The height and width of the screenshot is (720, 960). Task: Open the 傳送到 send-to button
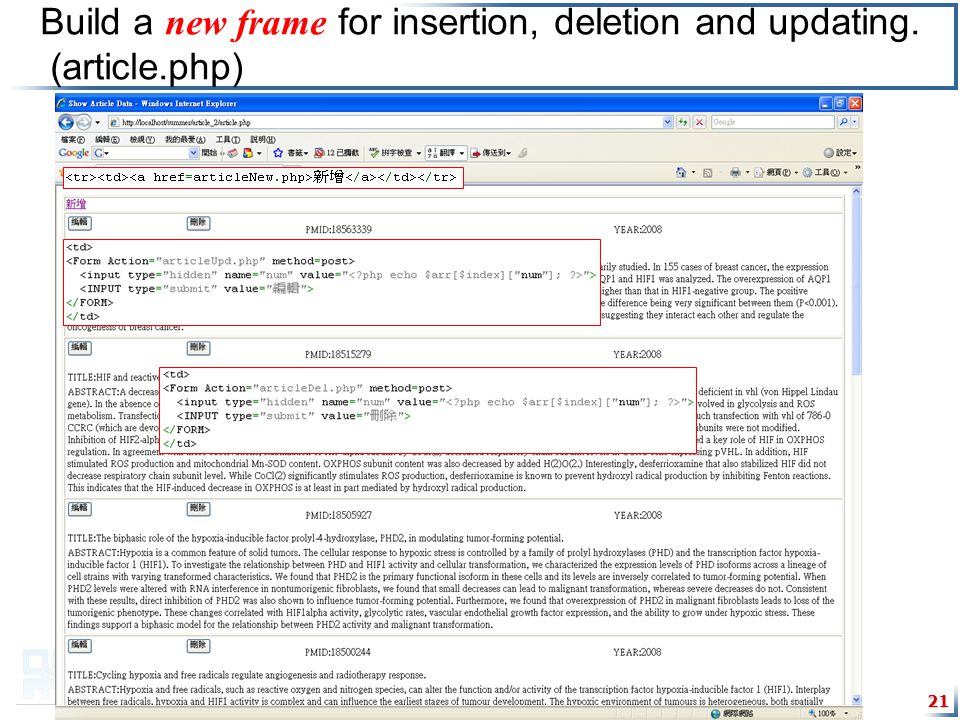[490, 153]
